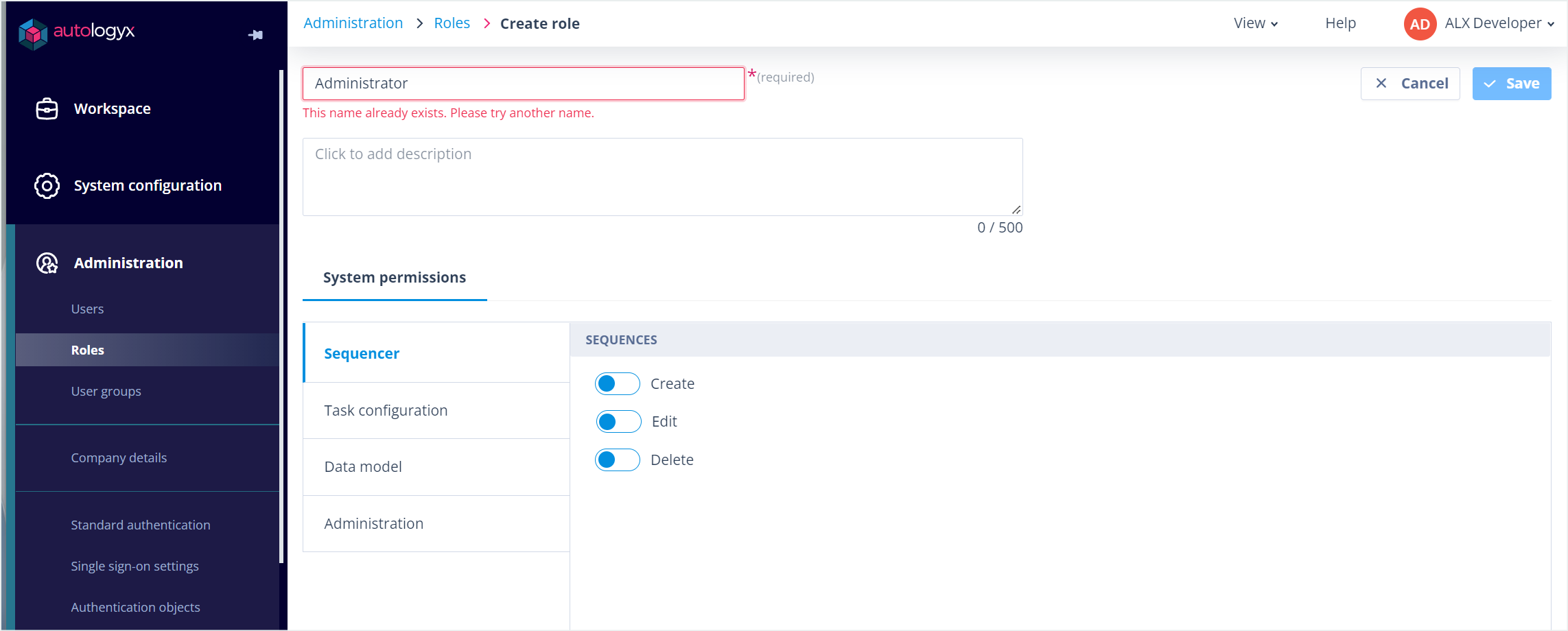Click the sidebar vertical scrollbar
Image resolution: width=1568 pixels, height=631 pixels.
tap(281, 315)
